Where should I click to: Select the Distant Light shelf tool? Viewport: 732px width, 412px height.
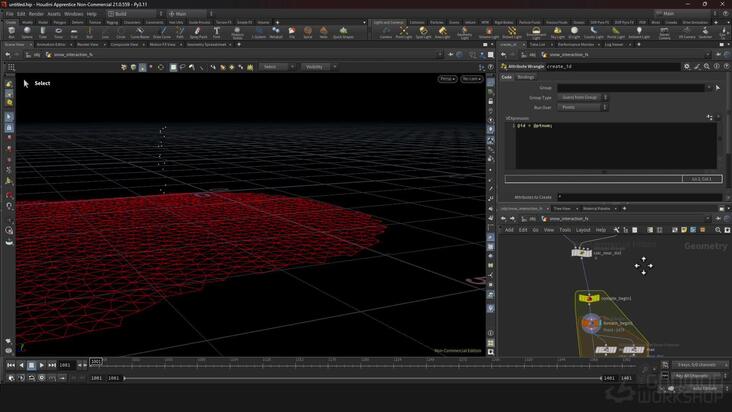tap(512, 32)
